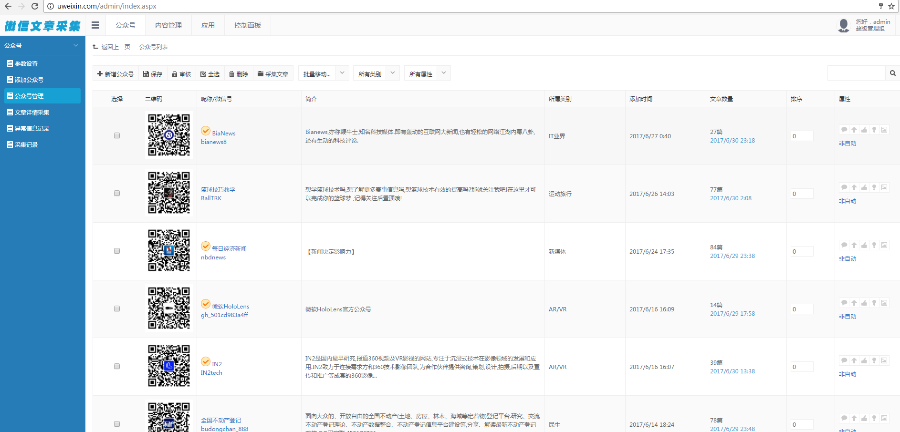The height and width of the screenshot is (432, 900).
Task: Open 参数设置 in the sidebar
Action: (x=41, y=64)
